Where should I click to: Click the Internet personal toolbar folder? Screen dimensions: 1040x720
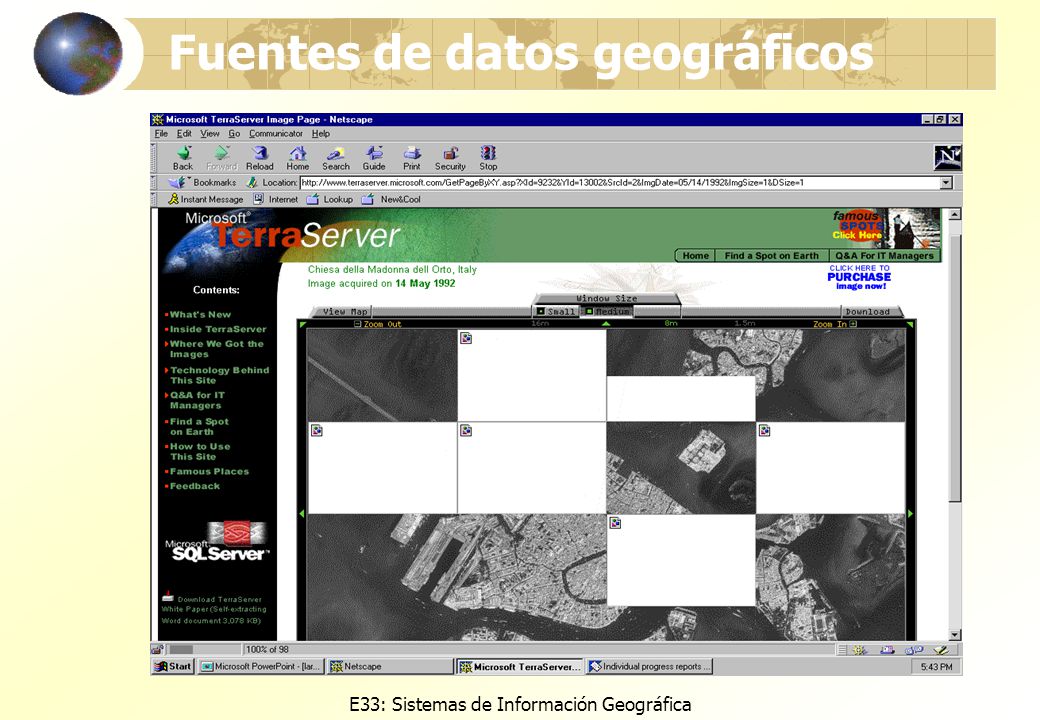point(276,199)
